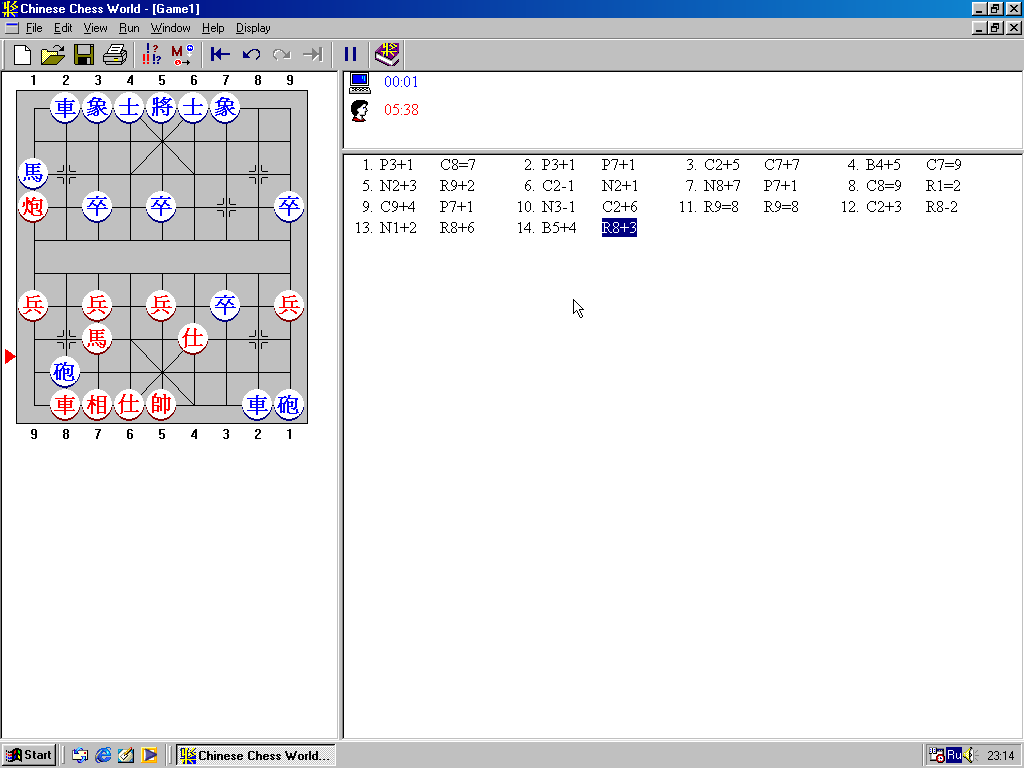Viewport: 1024px width, 768px height.
Task: Select the blue cannon 砲 above the red chariot
Action: [65, 372]
